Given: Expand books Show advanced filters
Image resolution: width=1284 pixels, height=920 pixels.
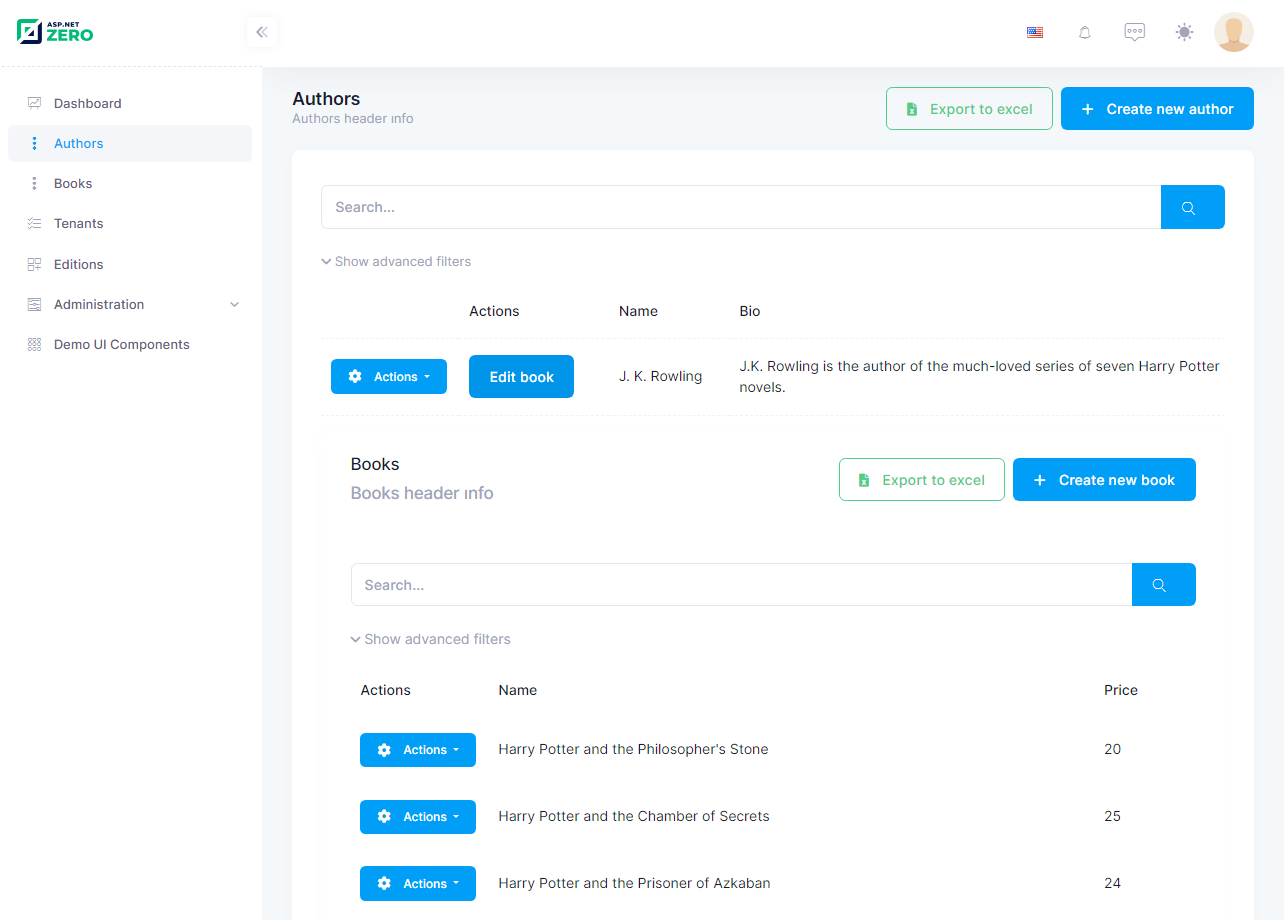Looking at the screenshot, I should [x=430, y=639].
